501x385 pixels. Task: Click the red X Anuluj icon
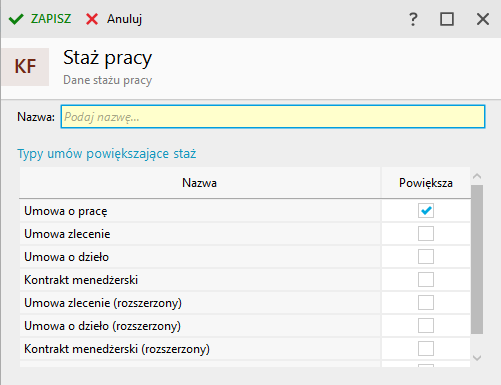92,19
